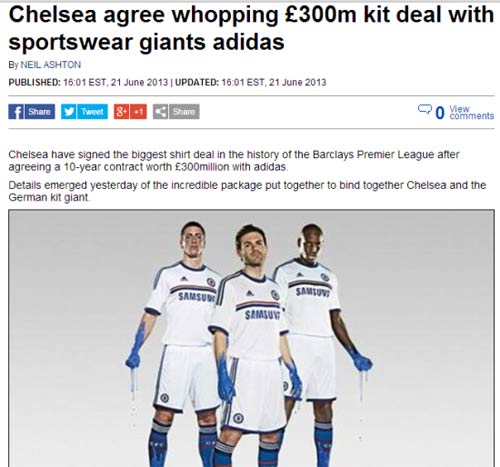Click the gray generic share icon
Image resolution: width=500 pixels, height=467 pixels.
click(161, 112)
